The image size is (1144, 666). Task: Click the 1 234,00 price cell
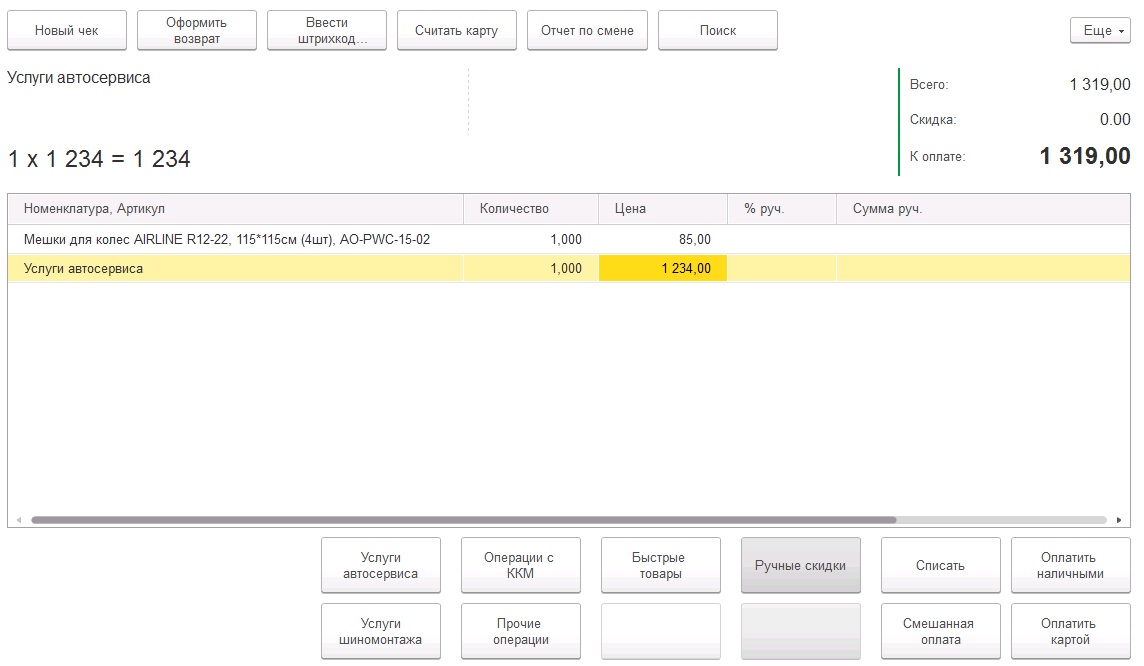point(663,269)
